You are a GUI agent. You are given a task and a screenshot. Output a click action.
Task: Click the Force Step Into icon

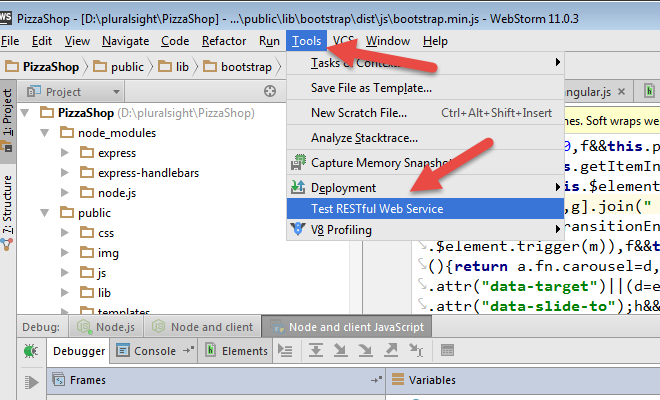pos(365,350)
